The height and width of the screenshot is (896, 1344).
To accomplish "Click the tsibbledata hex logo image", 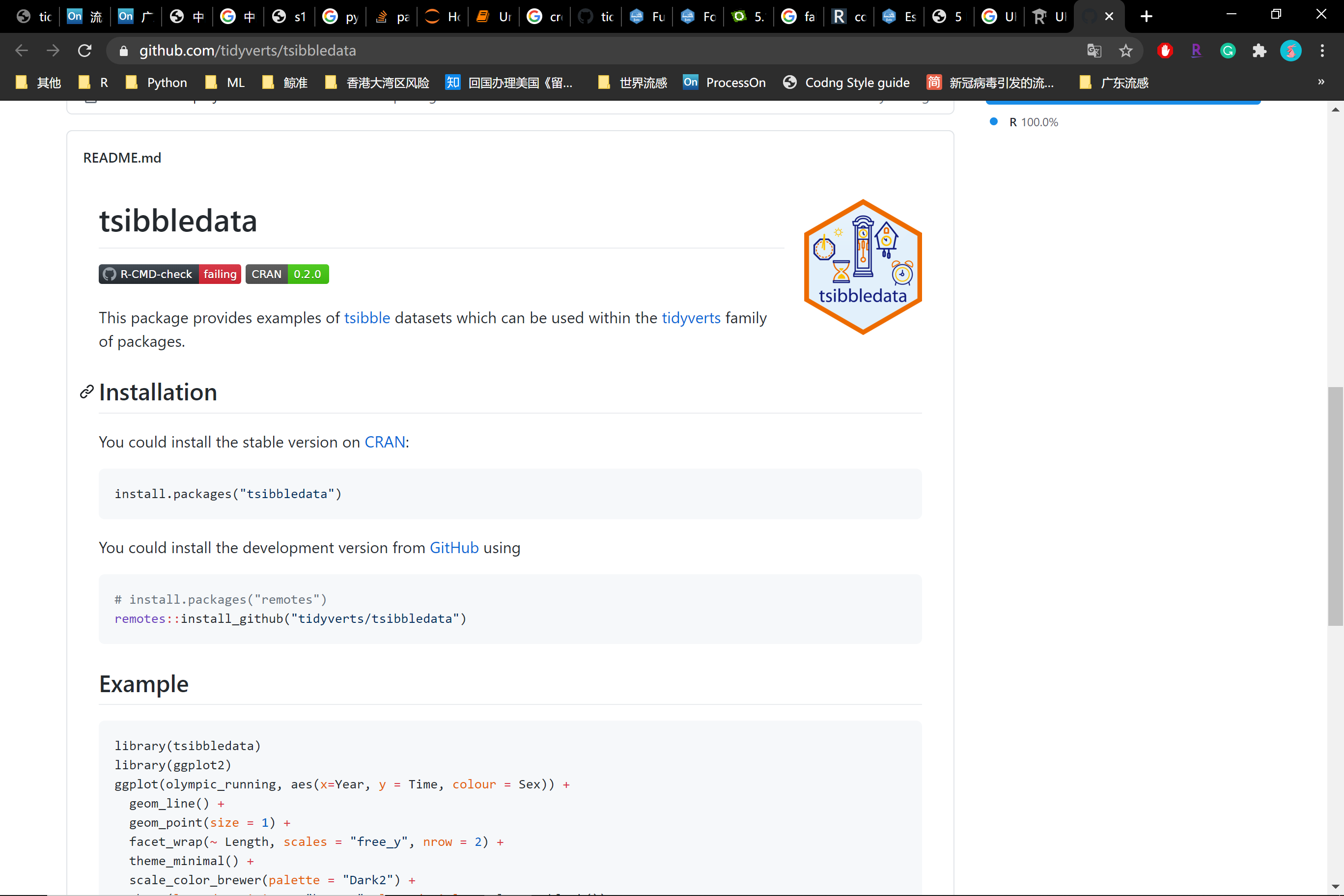I will click(863, 267).
